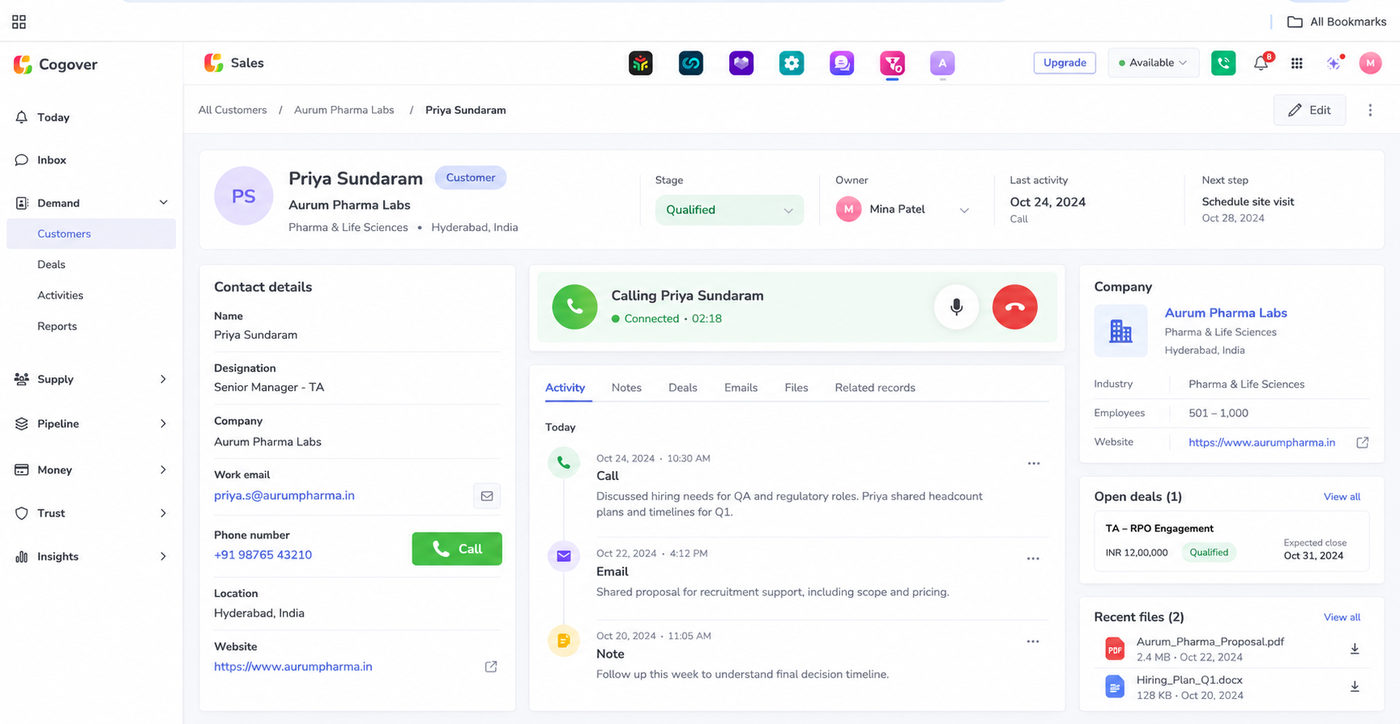
Task: Open more options for the Call activity
Action: (1034, 464)
